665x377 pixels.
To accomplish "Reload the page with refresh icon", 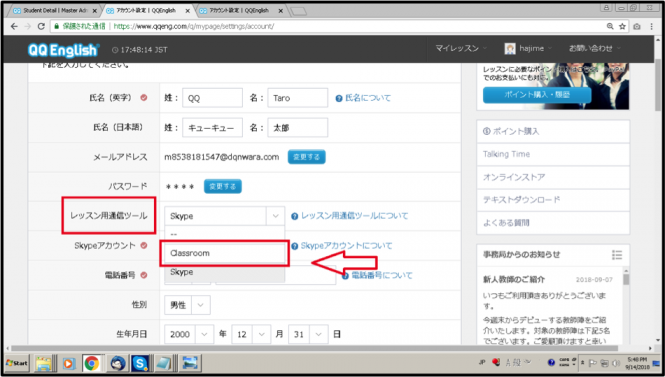I will click(x=41, y=26).
